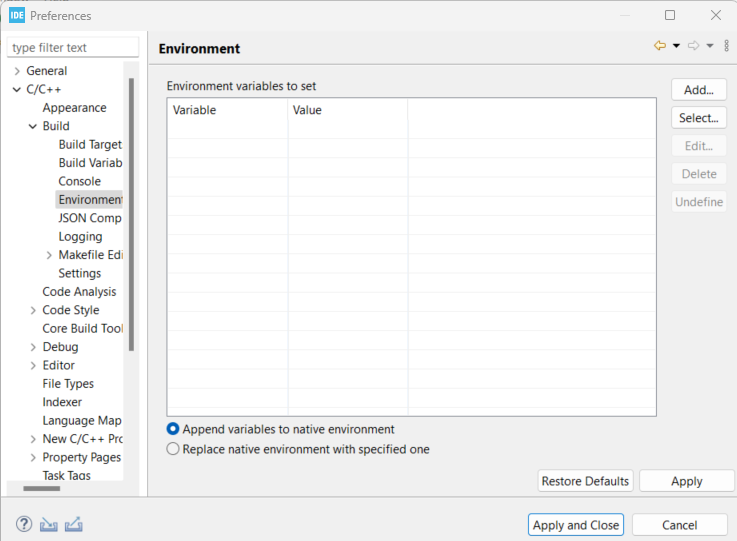Select the Code Analysis tree item
This screenshot has height=541, width=737.
[x=79, y=292]
